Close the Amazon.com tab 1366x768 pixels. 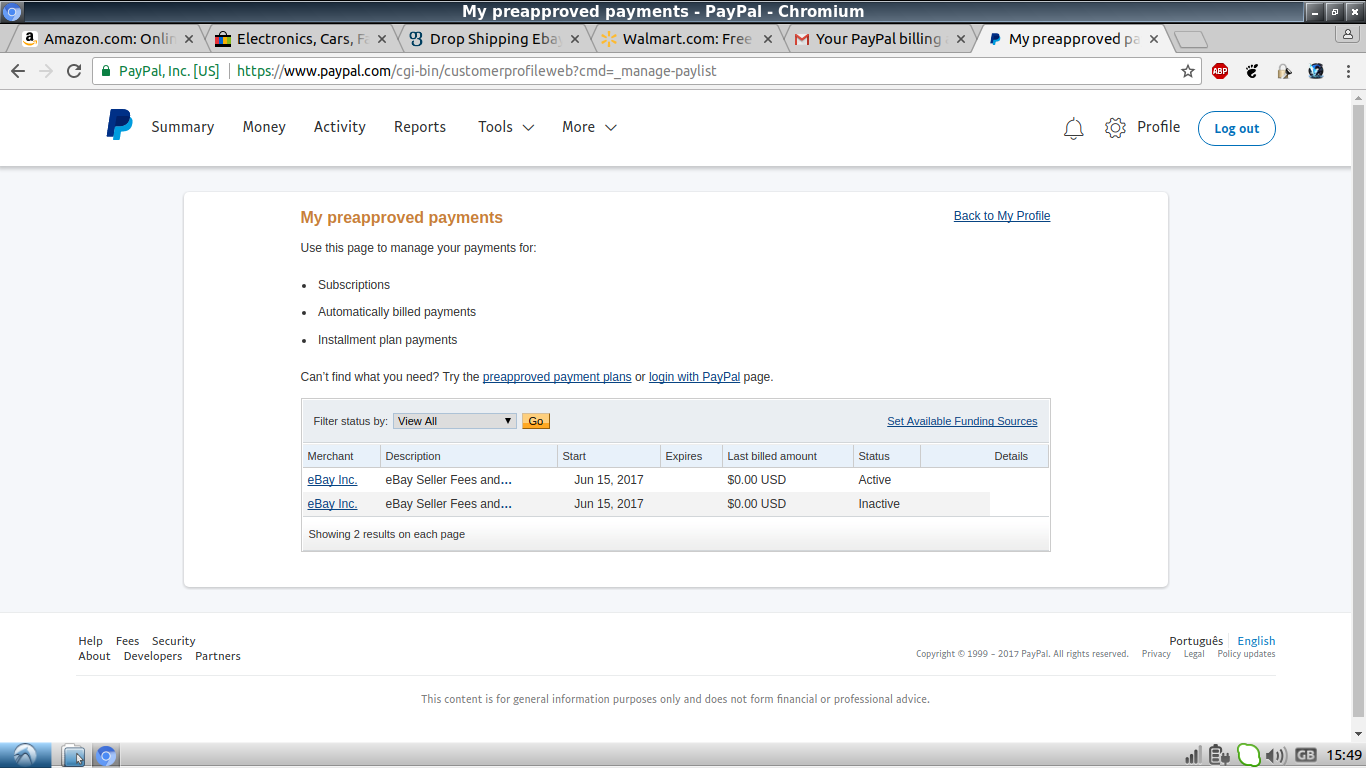click(191, 39)
